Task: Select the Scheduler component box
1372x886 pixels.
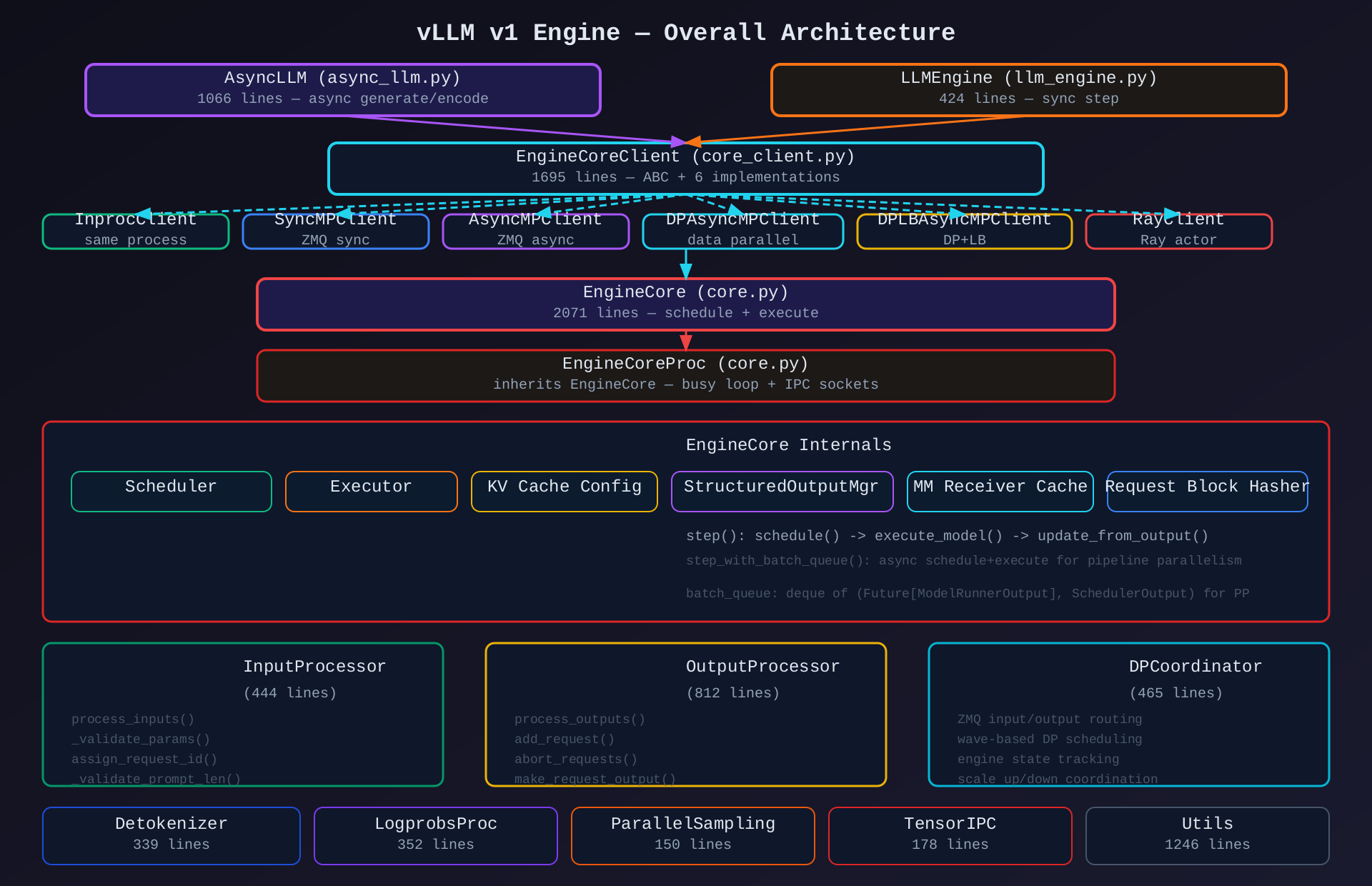Action: 171,492
